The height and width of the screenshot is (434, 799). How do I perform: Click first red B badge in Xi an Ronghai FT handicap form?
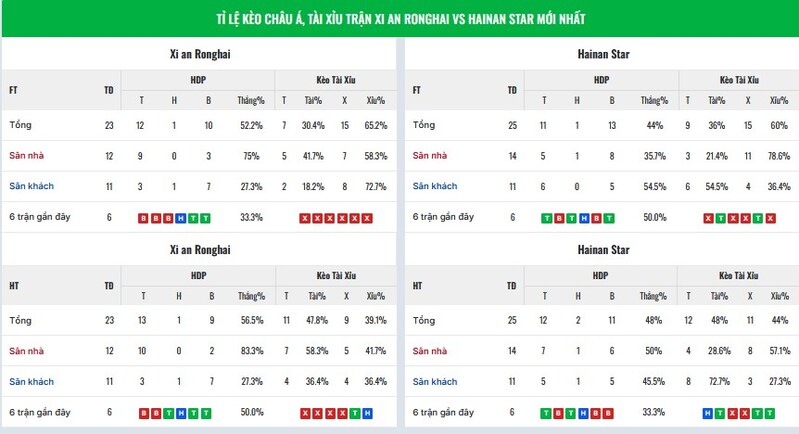pos(142,218)
